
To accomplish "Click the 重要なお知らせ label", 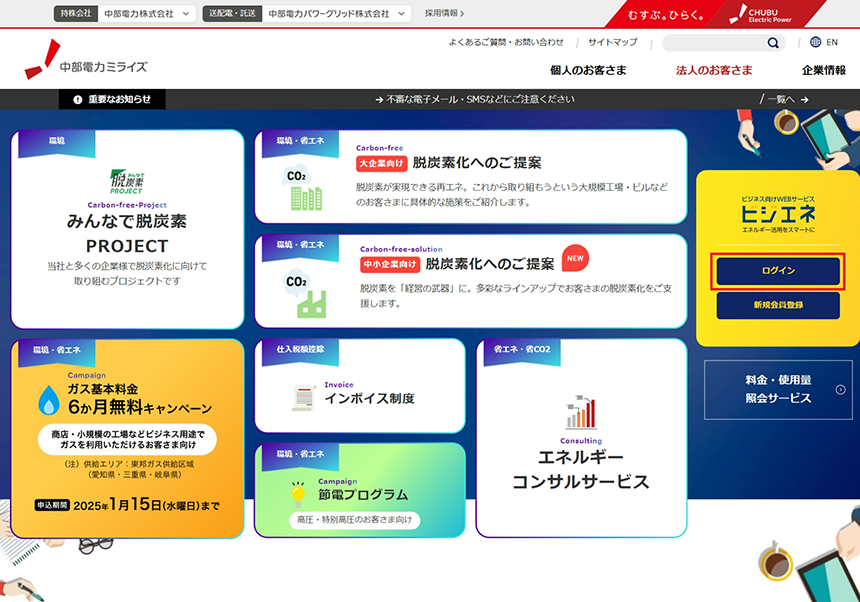I will click(120, 100).
